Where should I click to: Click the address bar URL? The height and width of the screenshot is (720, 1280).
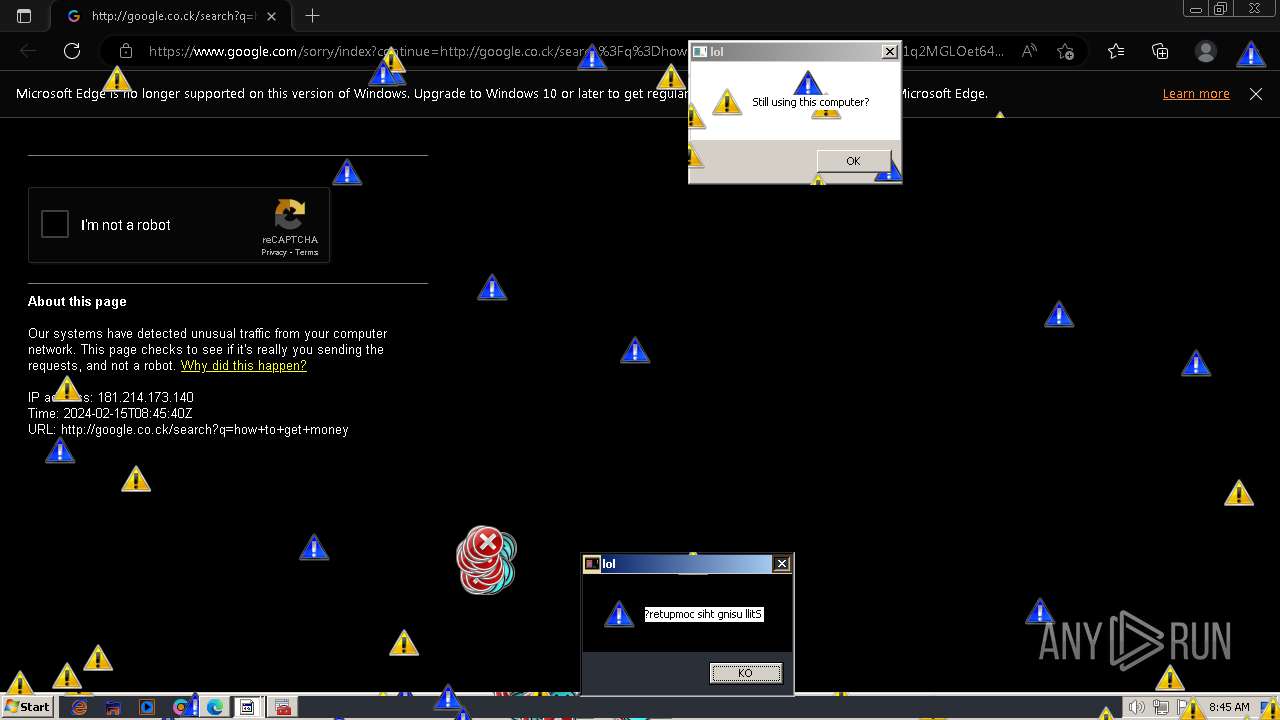[x=576, y=51]
